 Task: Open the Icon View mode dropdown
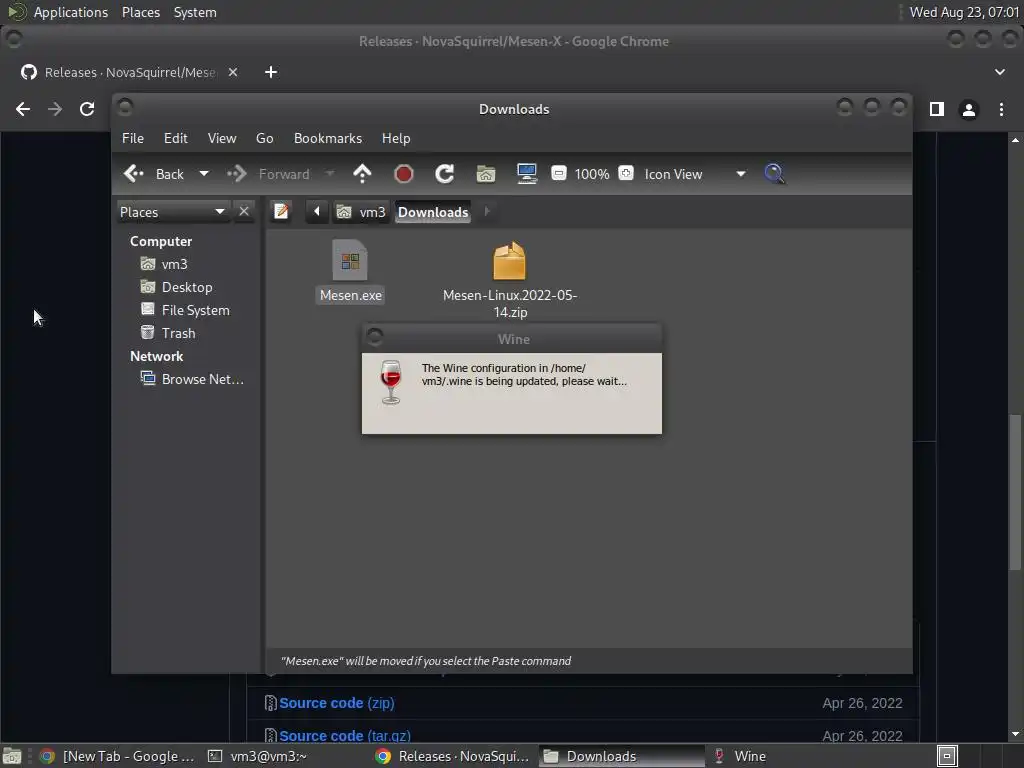[695, 174]
